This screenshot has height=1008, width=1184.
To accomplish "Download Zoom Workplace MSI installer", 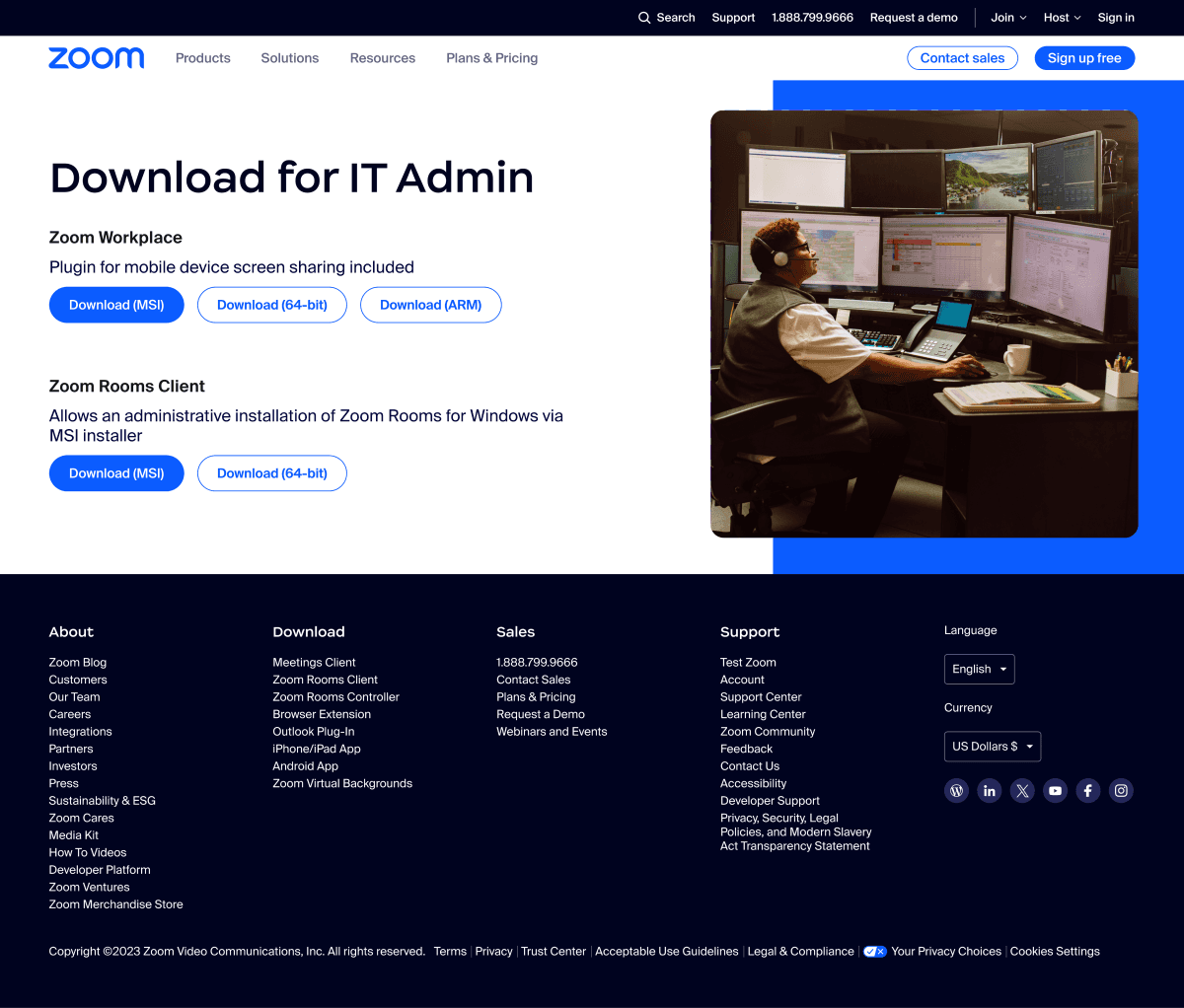I will pos(116,305).
